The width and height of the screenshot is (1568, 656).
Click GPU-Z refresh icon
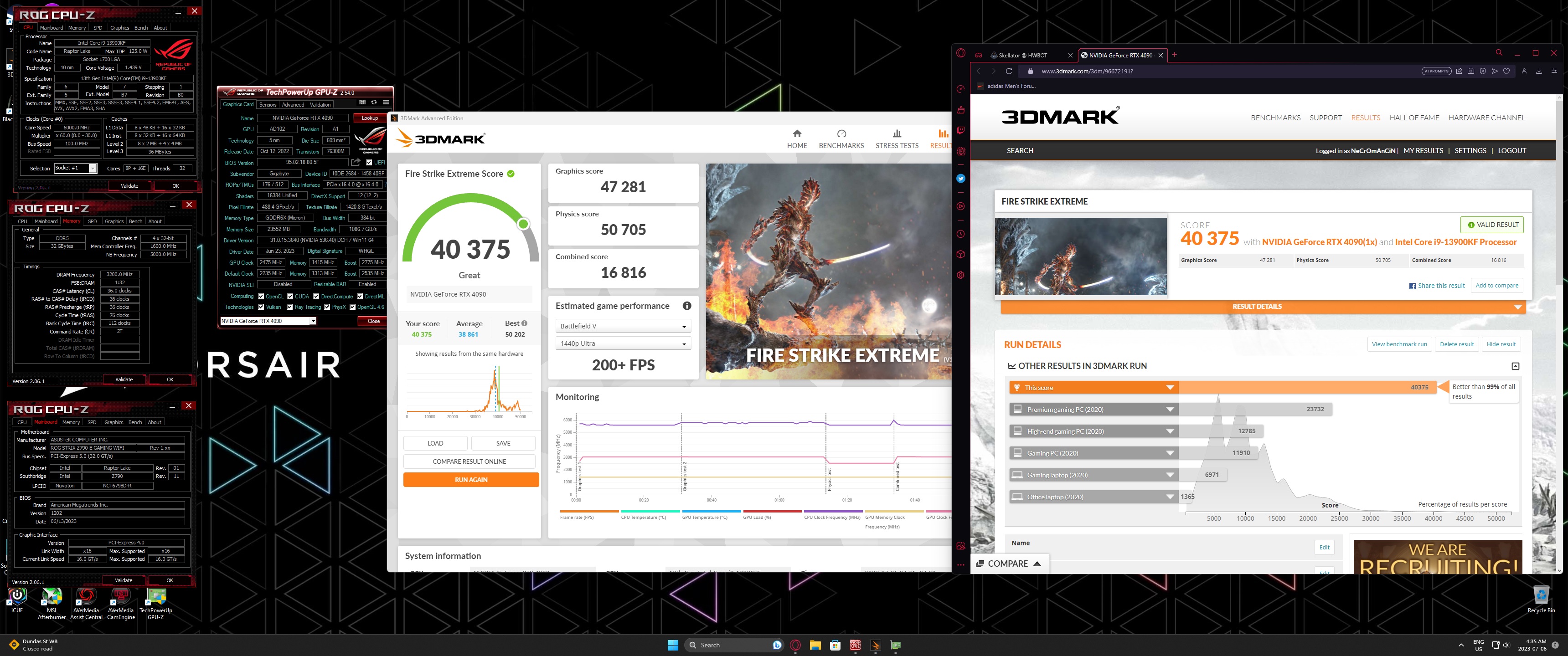click(x=374, y=102)
